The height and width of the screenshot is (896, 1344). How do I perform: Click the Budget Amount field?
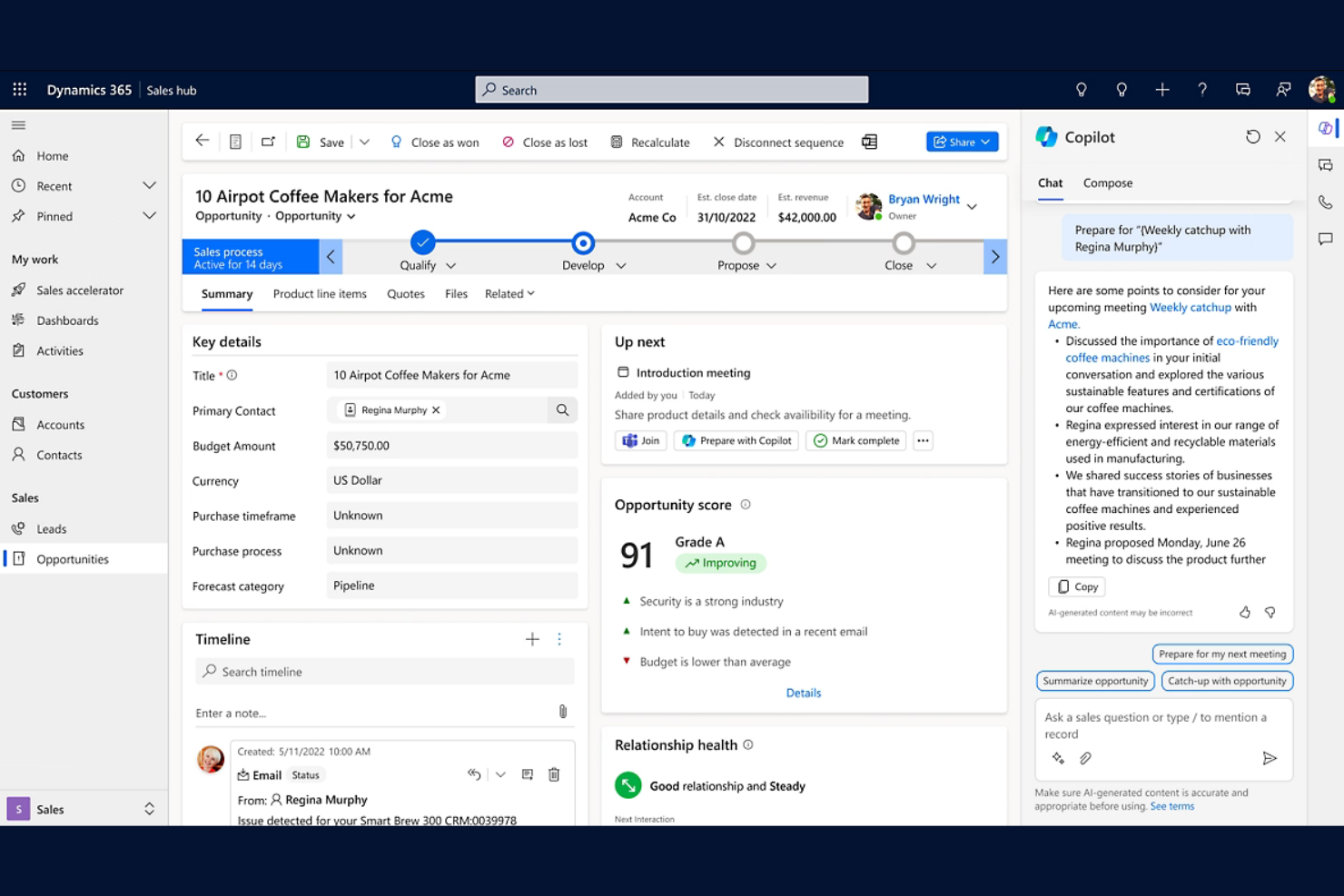click(451, 446)
